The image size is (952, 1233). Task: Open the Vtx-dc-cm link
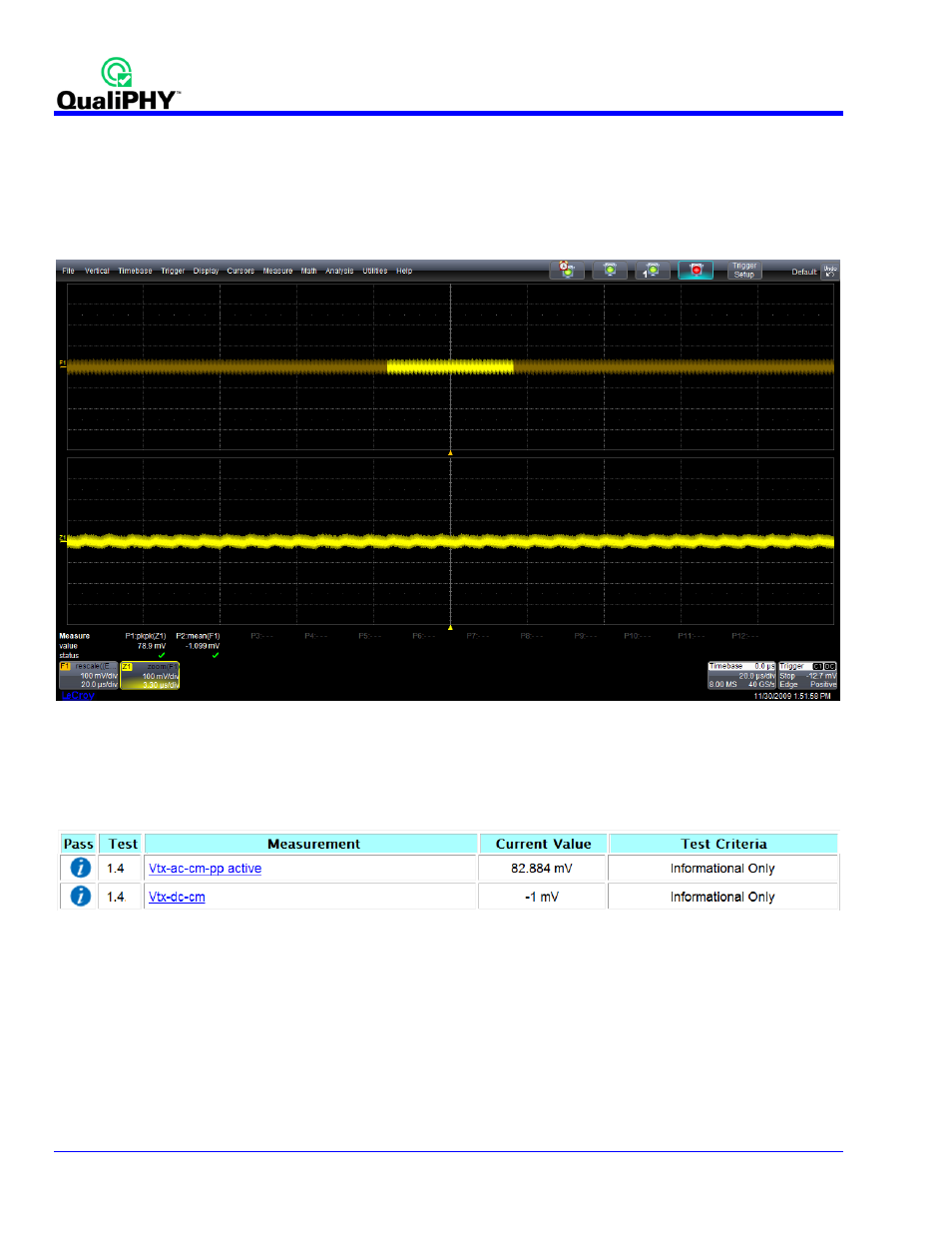(177, 897)
